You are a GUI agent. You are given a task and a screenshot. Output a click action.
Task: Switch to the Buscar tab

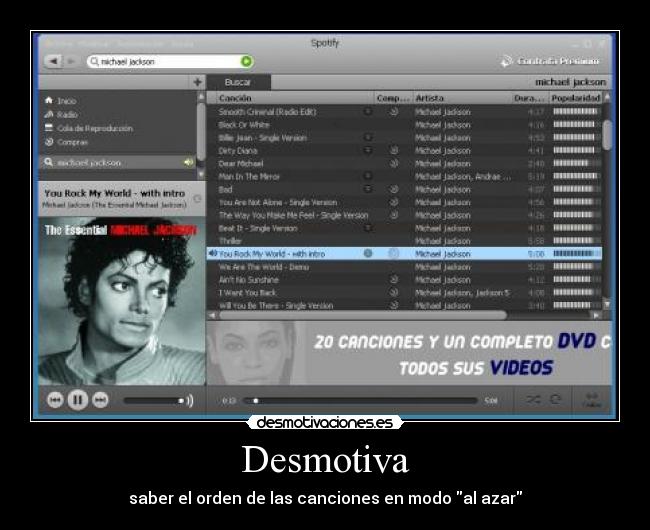pyautogui.click(x=238, y=82)
